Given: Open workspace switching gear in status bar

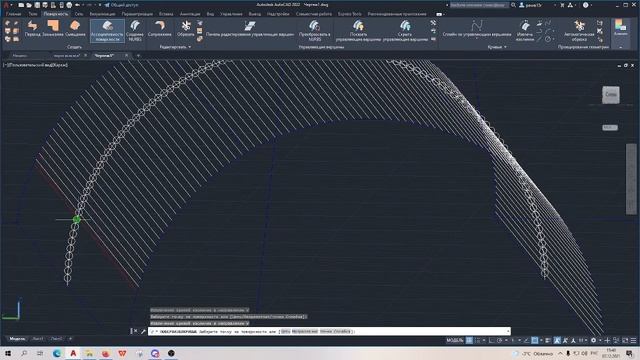Looking at the screenshot, I should [x=593, y=340].
